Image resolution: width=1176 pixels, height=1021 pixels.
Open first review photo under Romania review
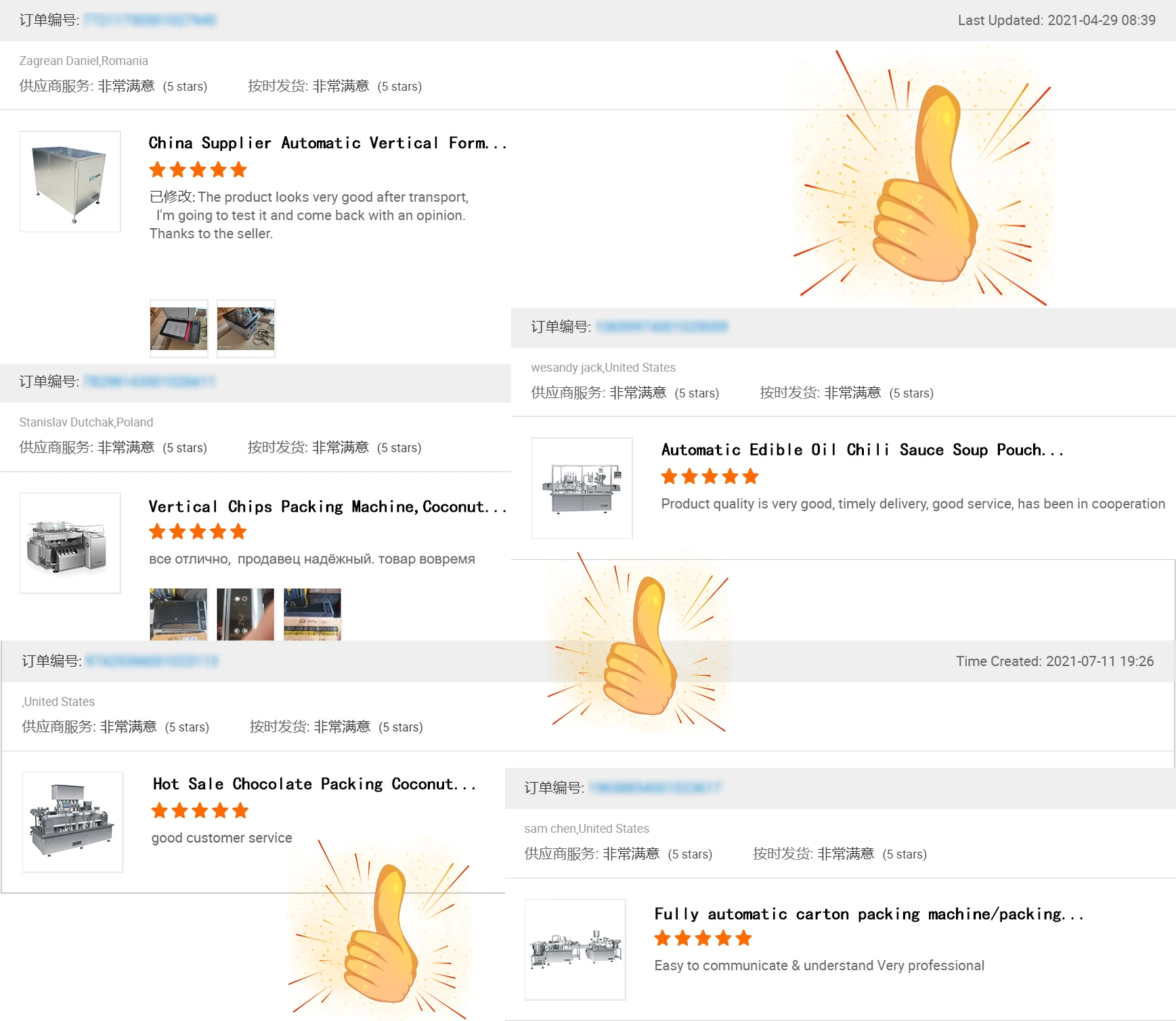(x=179, y=328)
